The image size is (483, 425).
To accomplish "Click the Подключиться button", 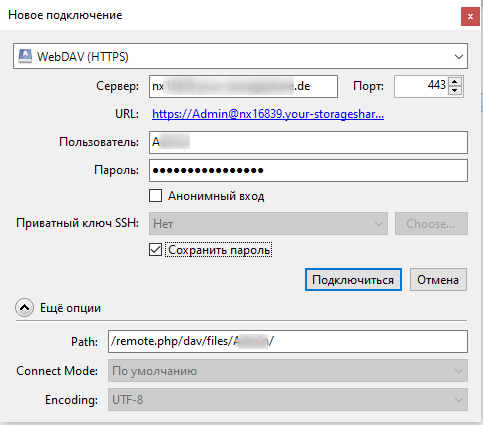I will click(x=353, y=280).
